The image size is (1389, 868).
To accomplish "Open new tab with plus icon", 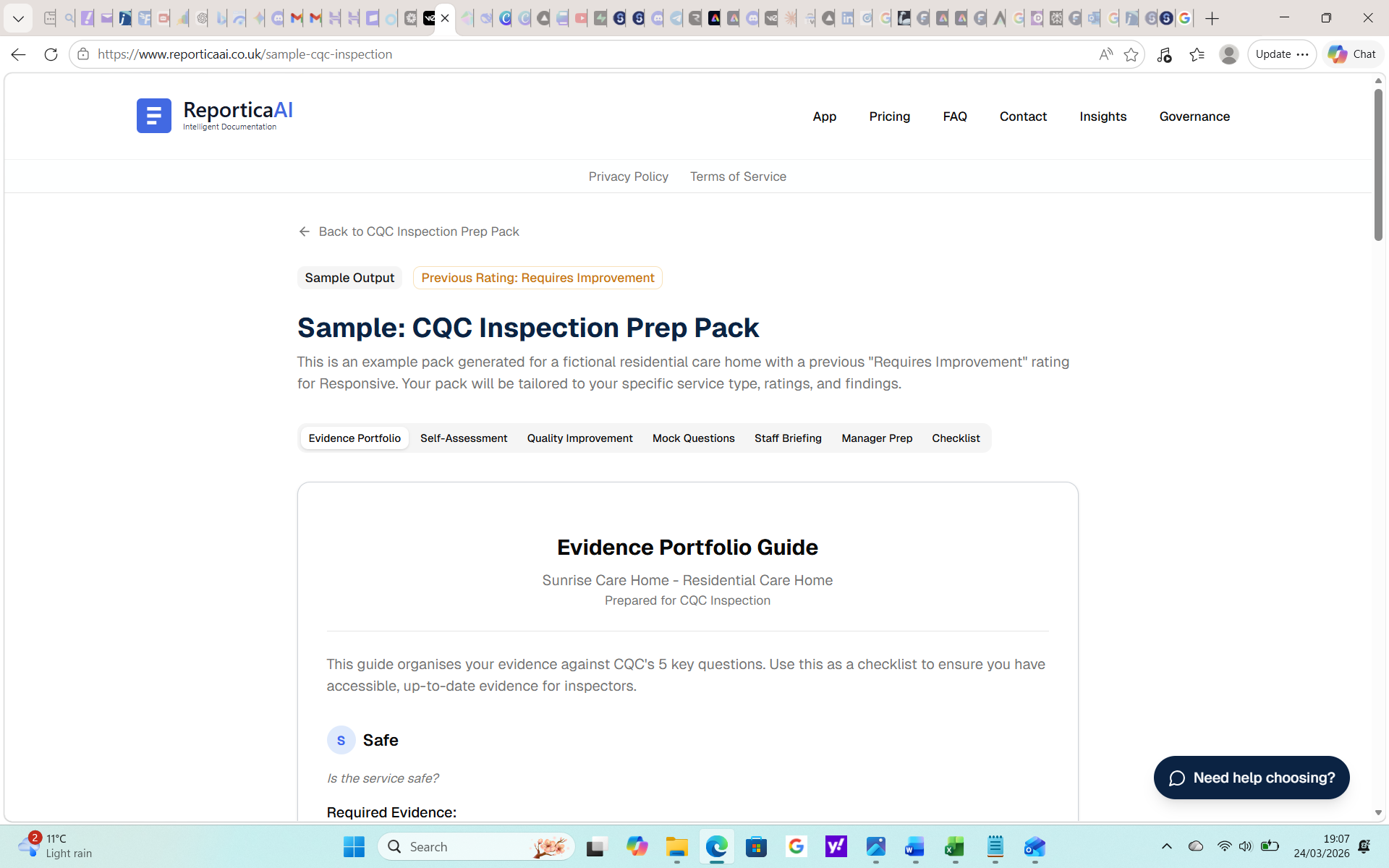I will [x=1212, y=19].
